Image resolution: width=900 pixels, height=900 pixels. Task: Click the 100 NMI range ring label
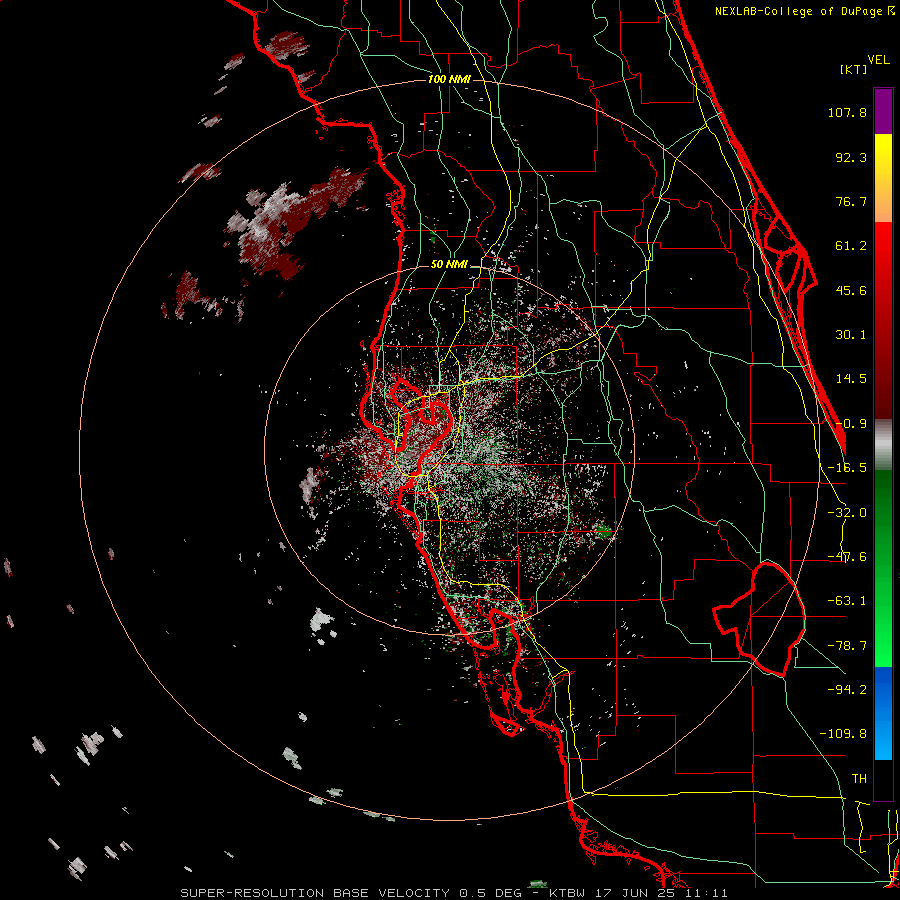pyautogui.click(x=449, y=79)
